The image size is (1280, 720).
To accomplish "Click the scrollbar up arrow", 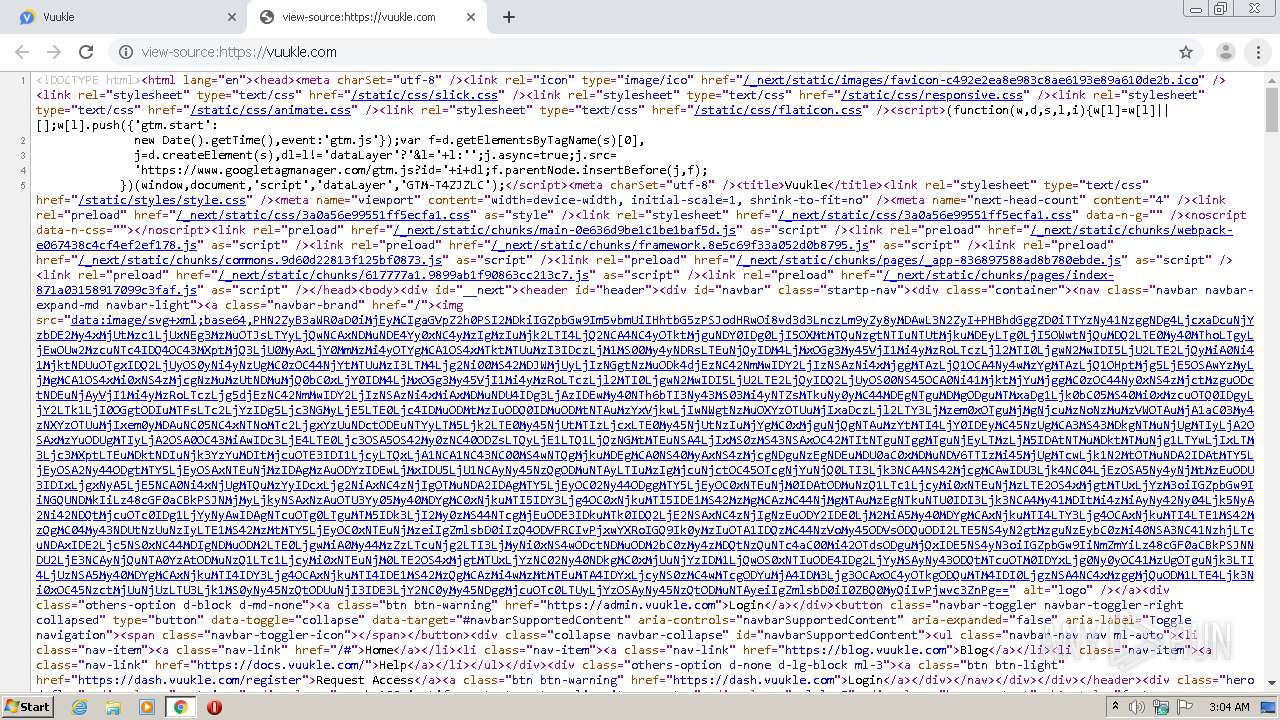I will (x=1271, y=78).
